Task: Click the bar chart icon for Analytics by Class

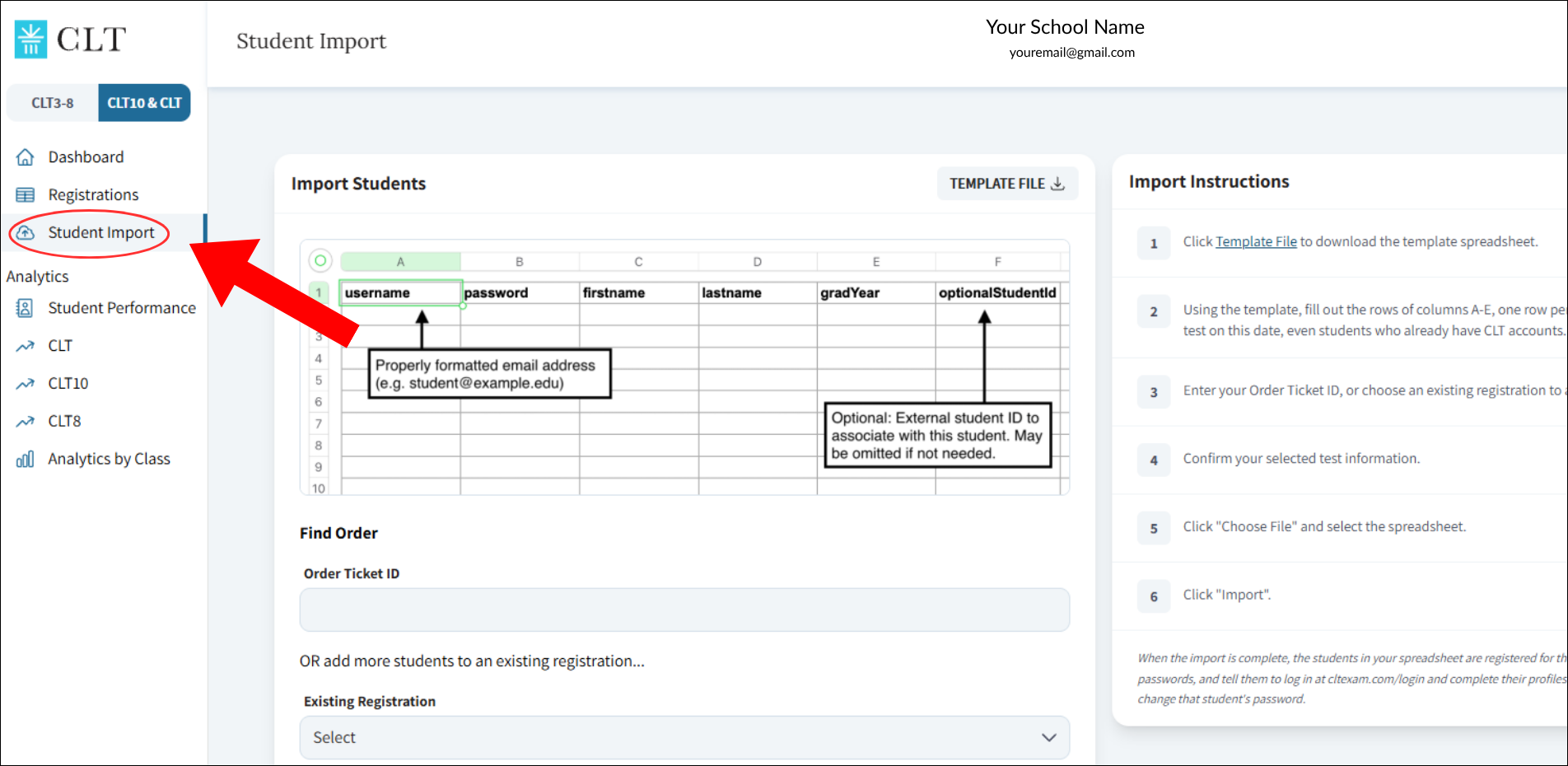Action: coord(26,459)
